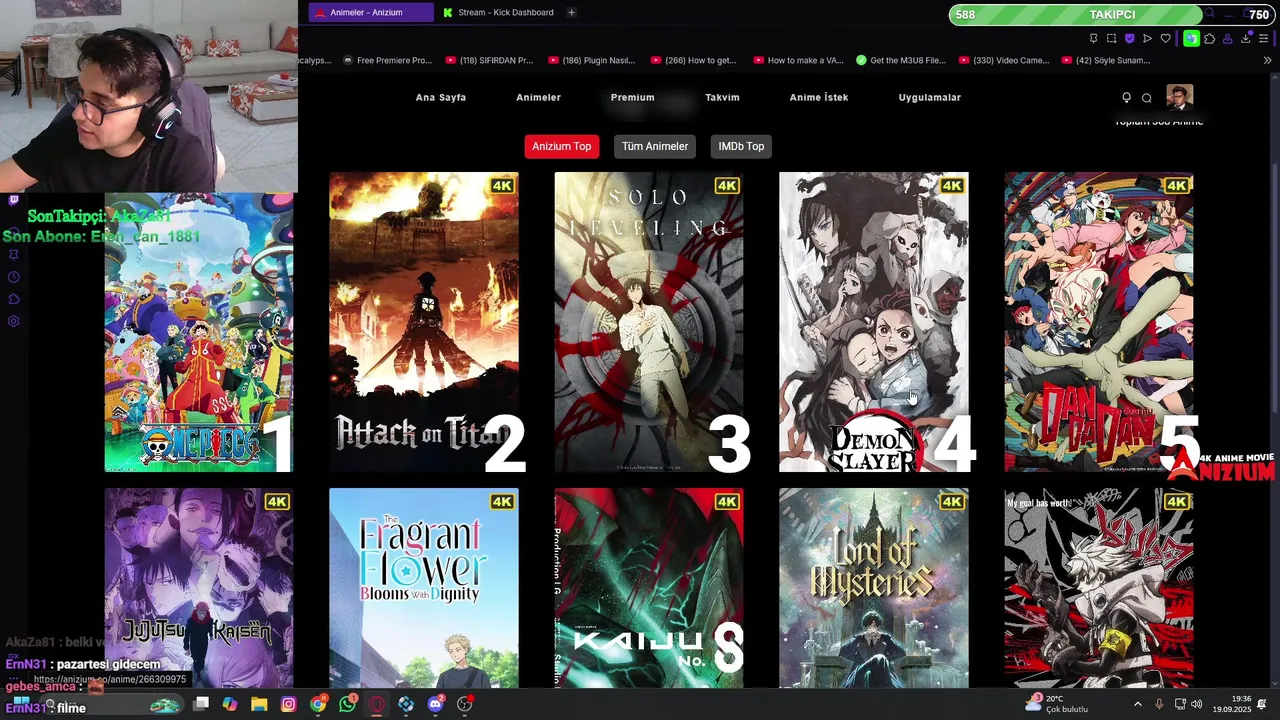1280x720 pixels.
Task: Open the Uygulamalar menu item
Action: point(929,97)
